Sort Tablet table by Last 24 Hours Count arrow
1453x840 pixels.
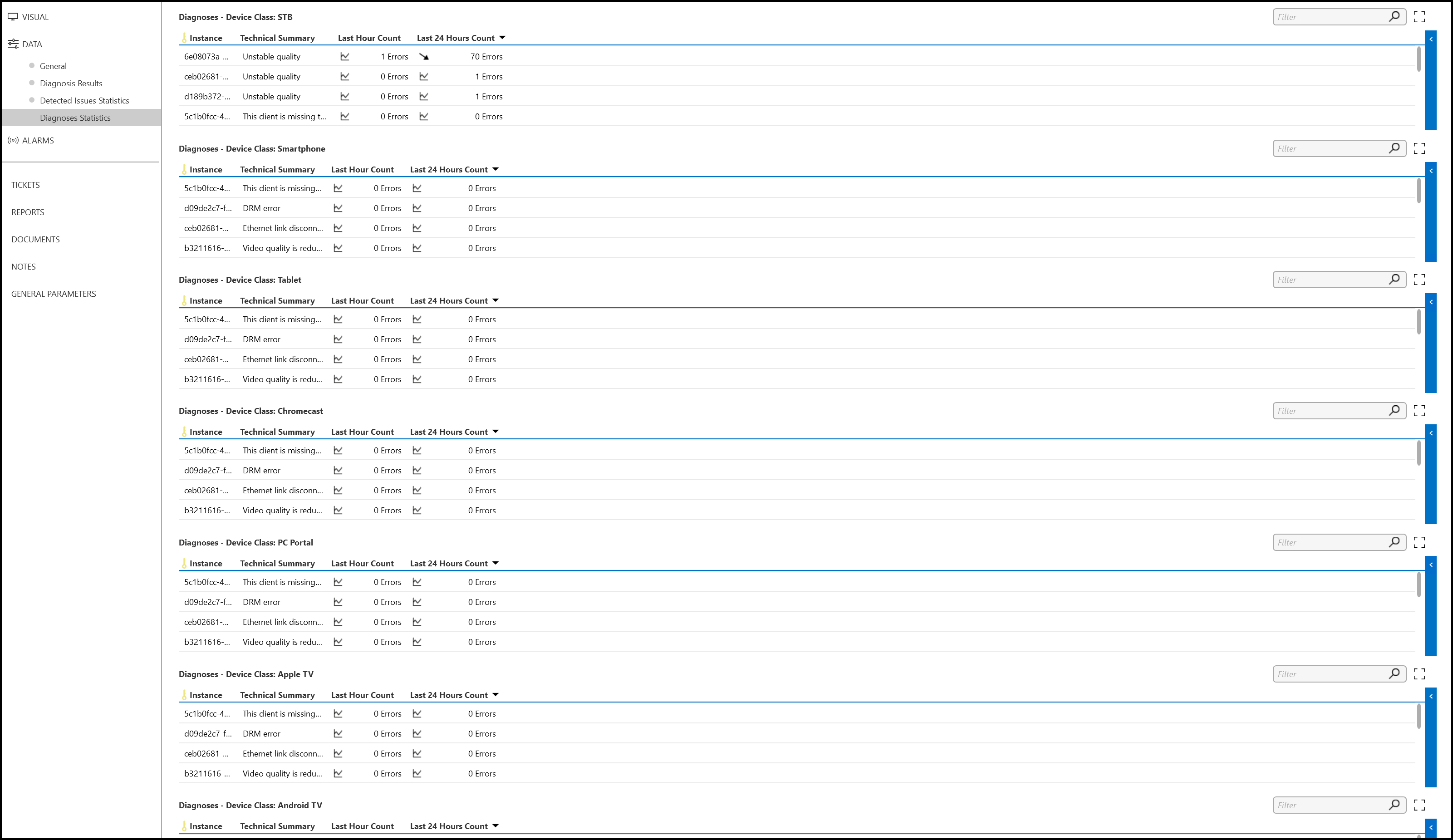click(495, 300)
